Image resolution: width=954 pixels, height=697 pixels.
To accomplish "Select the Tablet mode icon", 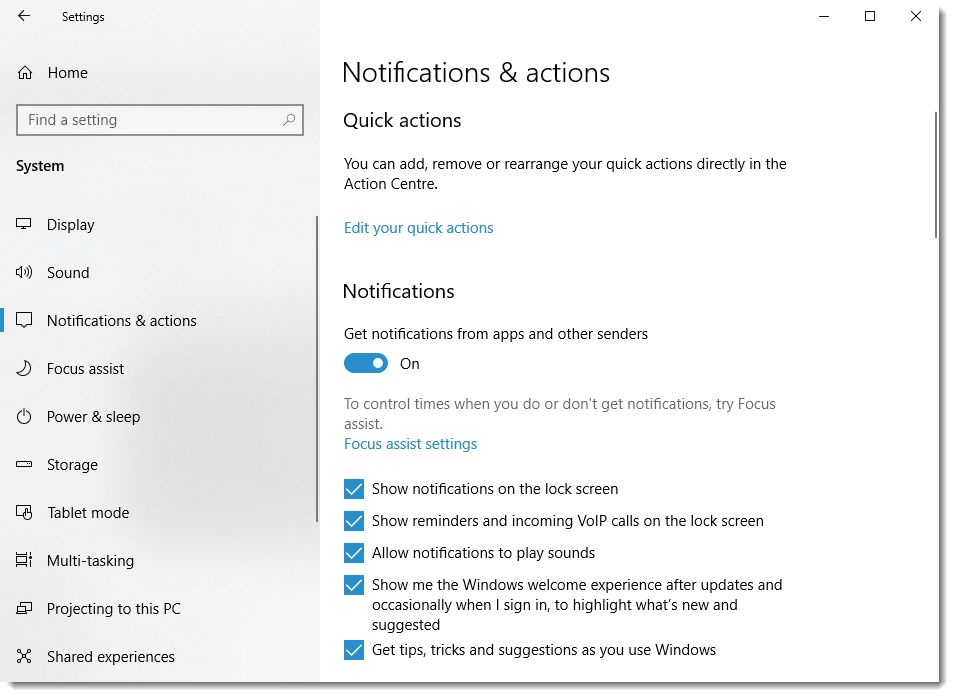I will (23, 512).
